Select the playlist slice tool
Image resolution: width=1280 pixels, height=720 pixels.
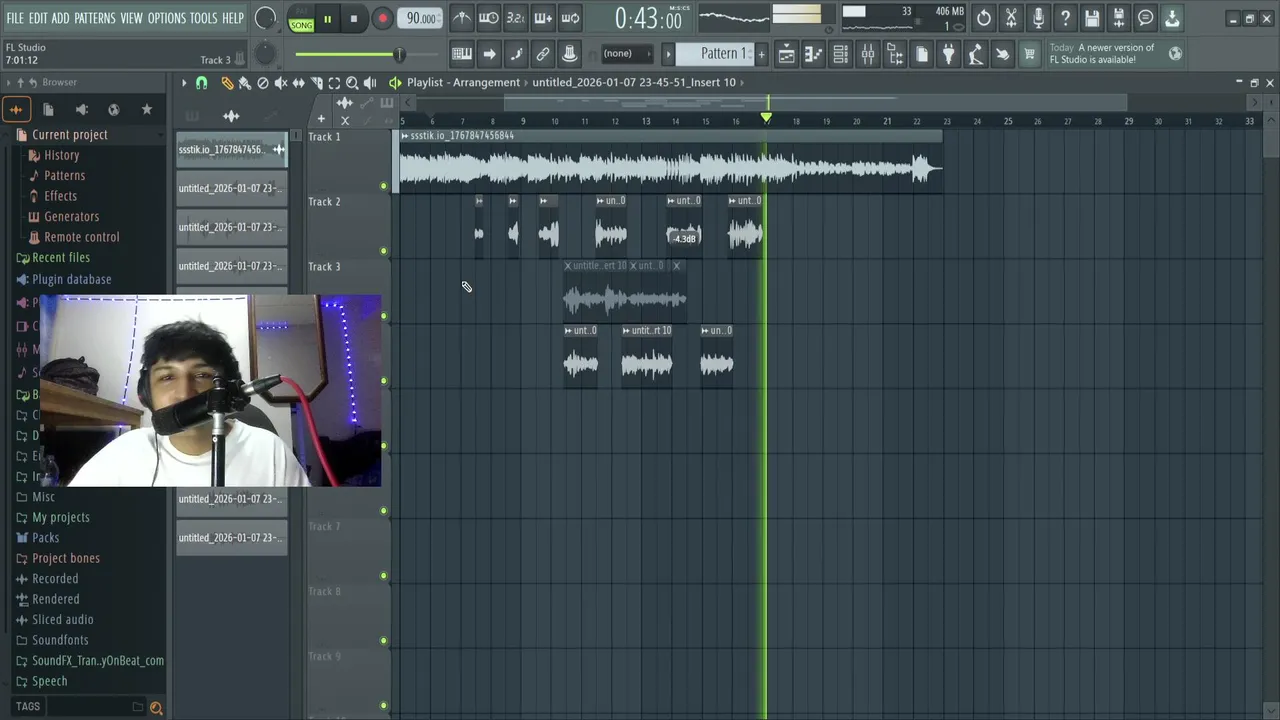click(317, 83)
